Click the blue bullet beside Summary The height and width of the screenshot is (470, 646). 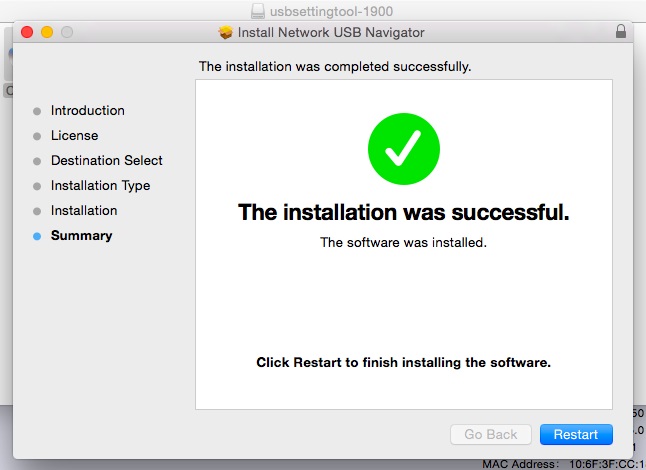coord(37,236)
